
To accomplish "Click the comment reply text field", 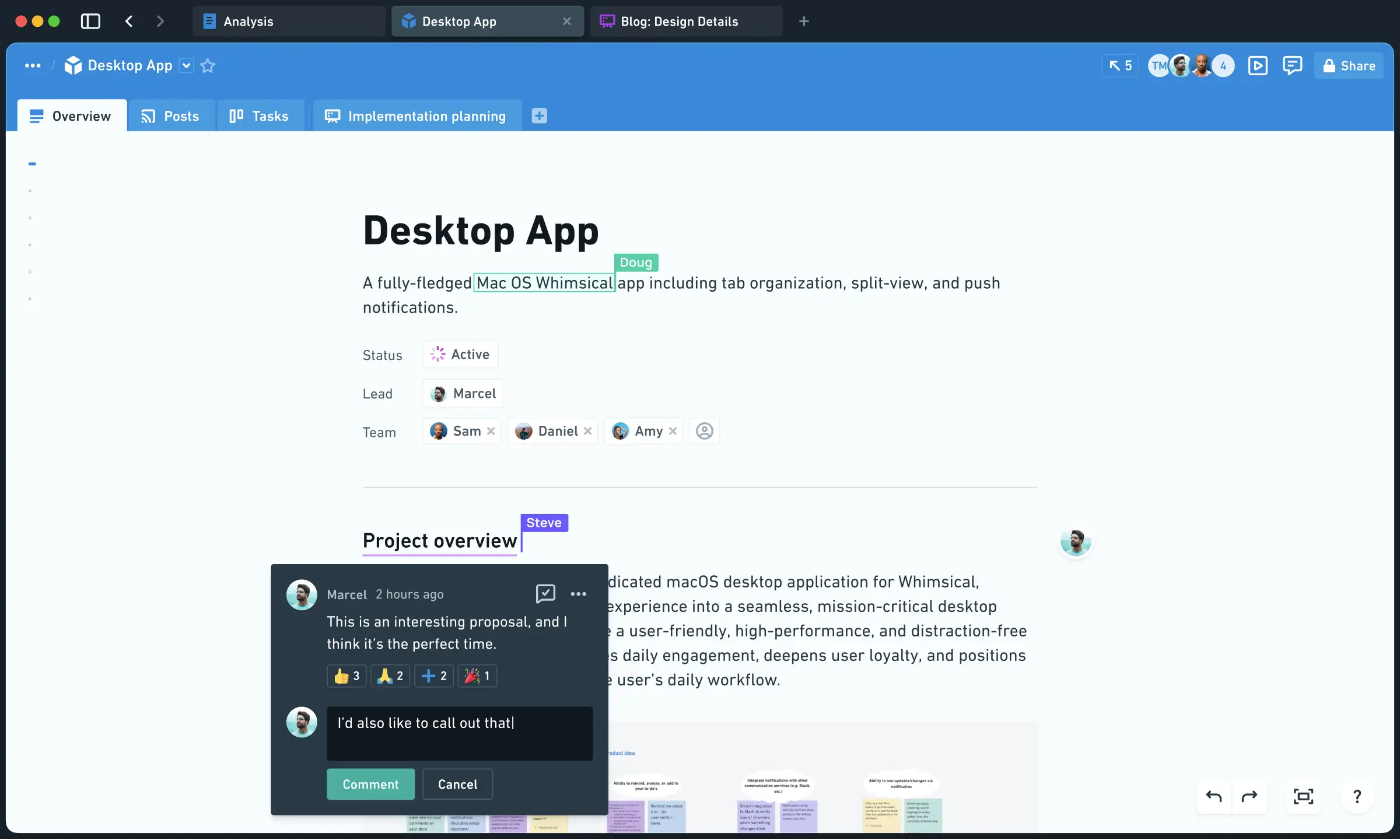I will click(x=460, y=734).
